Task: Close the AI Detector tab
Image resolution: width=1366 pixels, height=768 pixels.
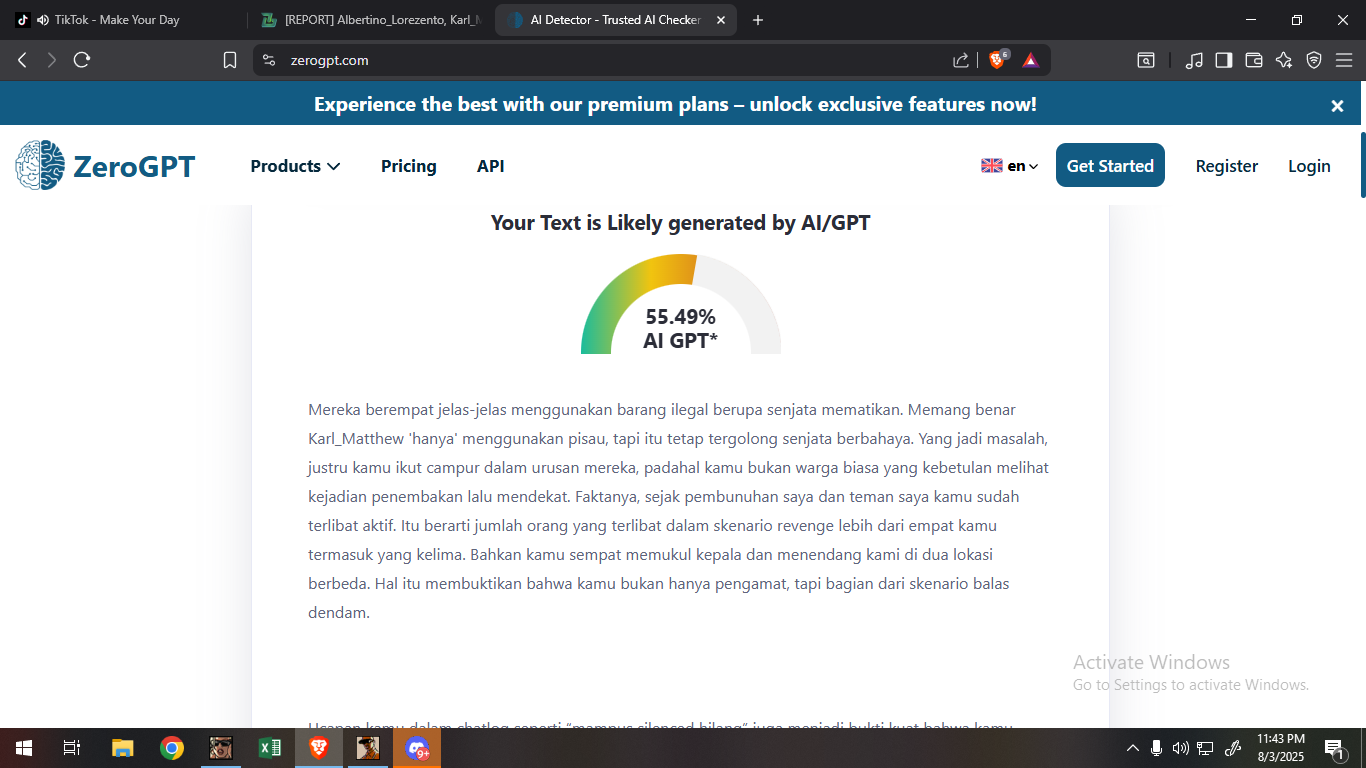Action: [x=719, y=20]
